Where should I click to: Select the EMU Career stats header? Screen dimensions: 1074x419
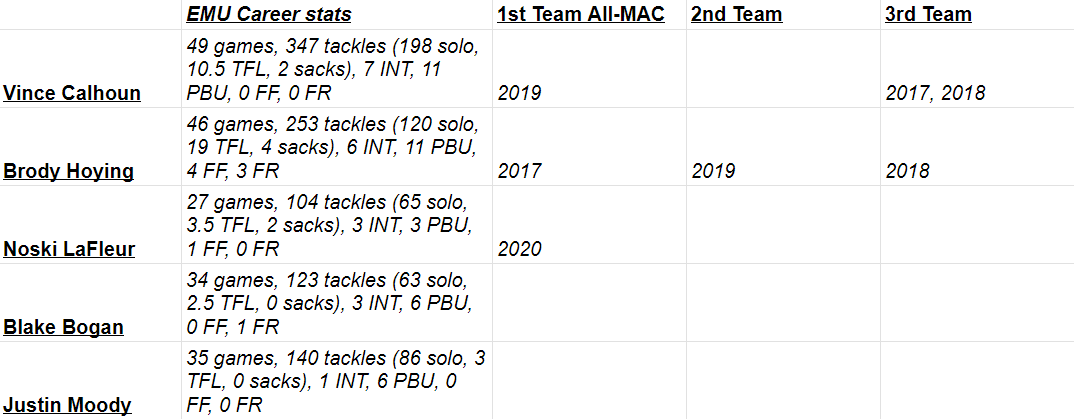(268, 15)
